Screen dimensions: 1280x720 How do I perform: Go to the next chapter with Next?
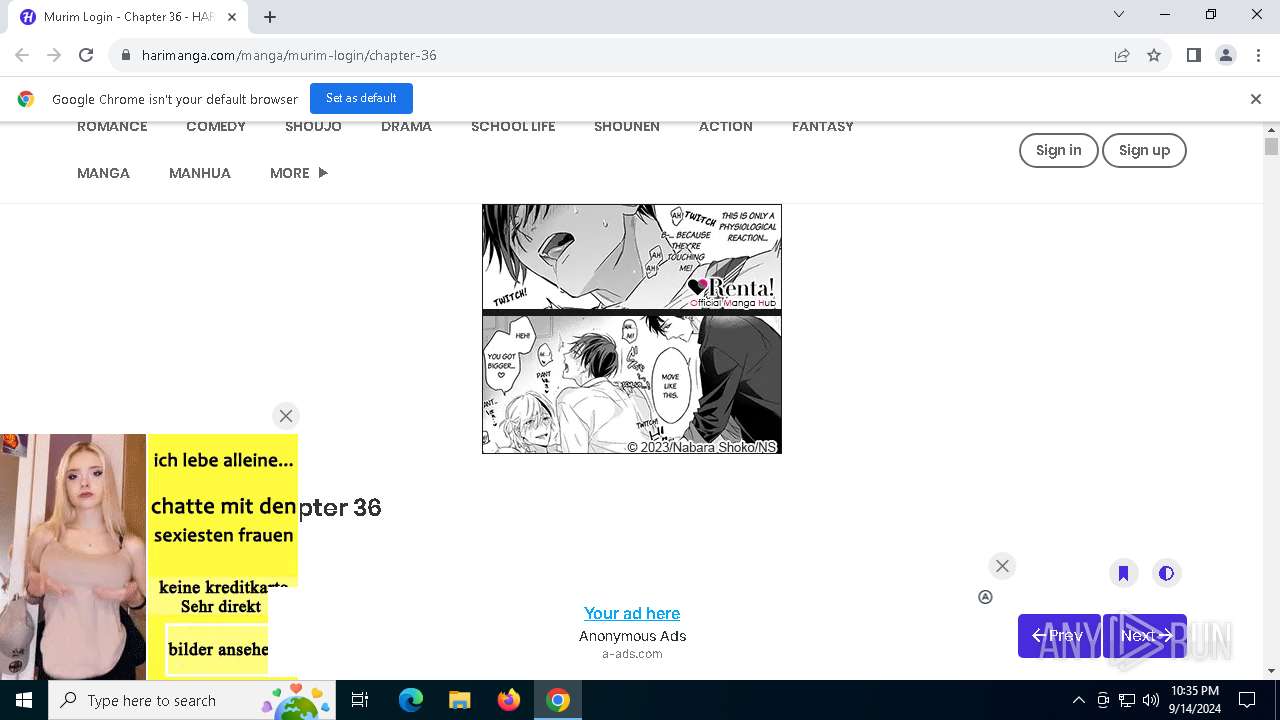tap(1145, 636)
